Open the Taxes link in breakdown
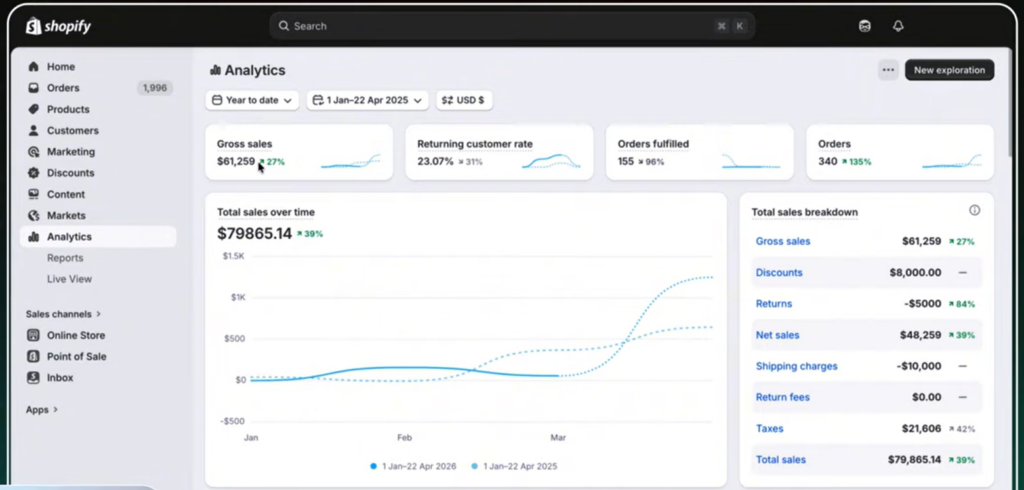 (x=769, y=429)
